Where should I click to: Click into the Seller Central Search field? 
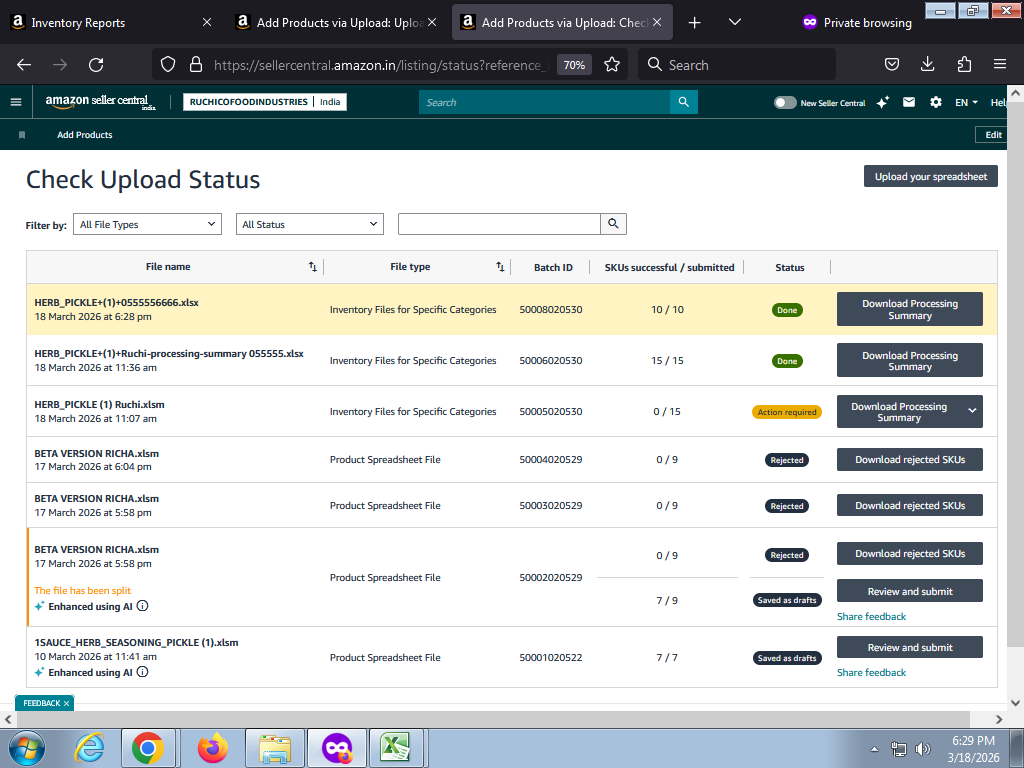click(x=544, y=102)
